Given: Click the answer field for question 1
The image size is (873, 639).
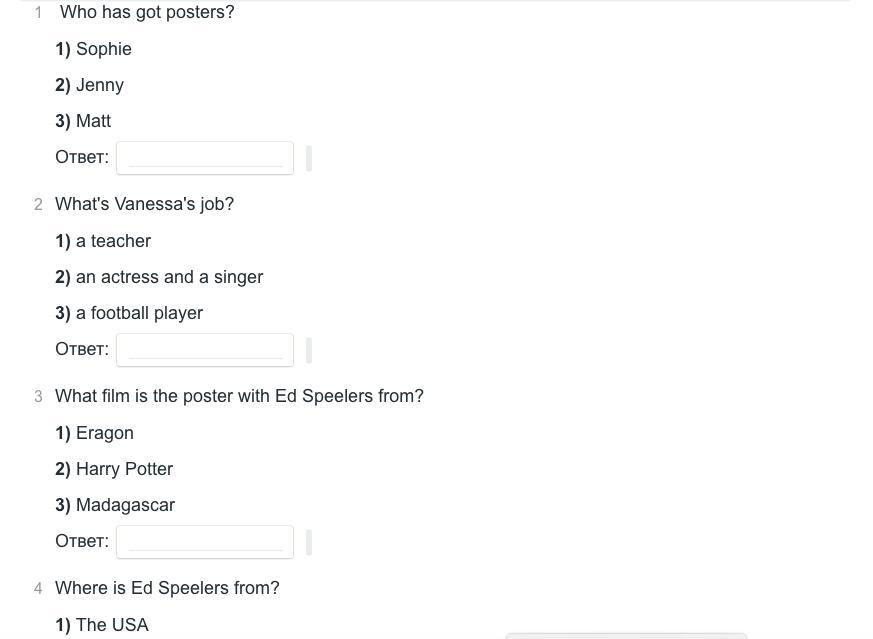Looking at the screenshot, I should click(205, 157).
